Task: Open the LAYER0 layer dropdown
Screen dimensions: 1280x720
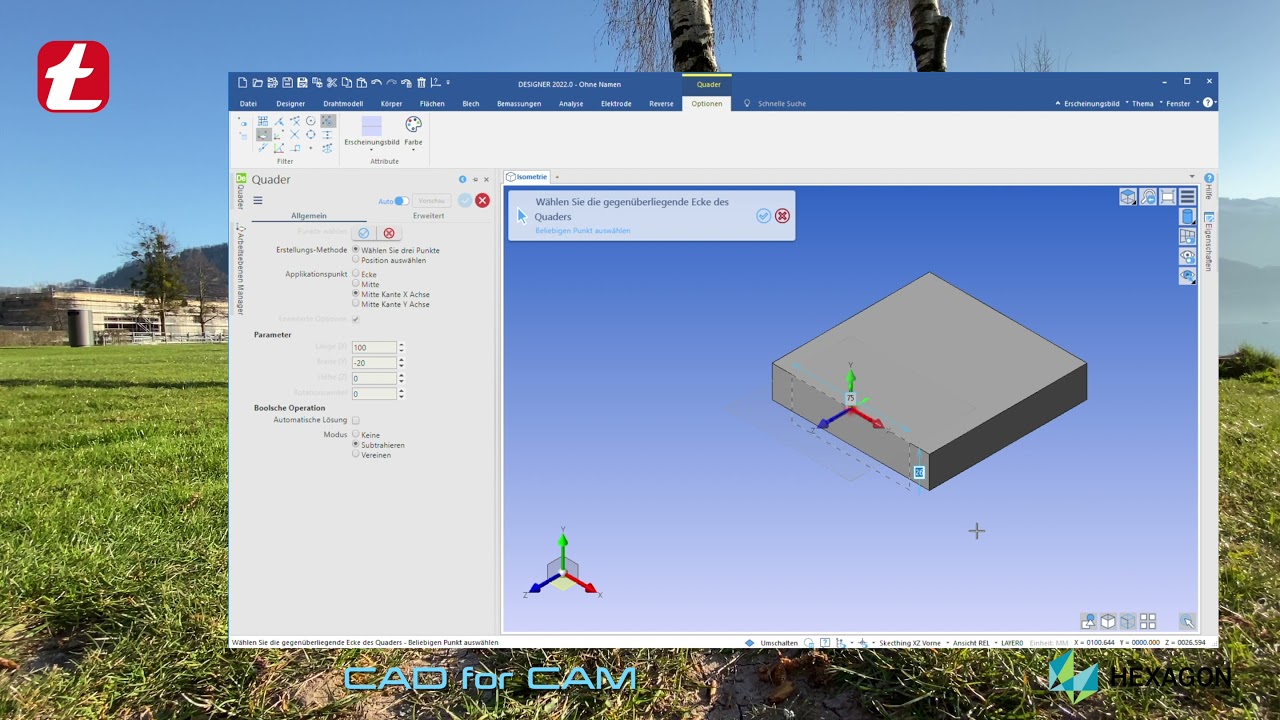Action: click(1012, 643)
